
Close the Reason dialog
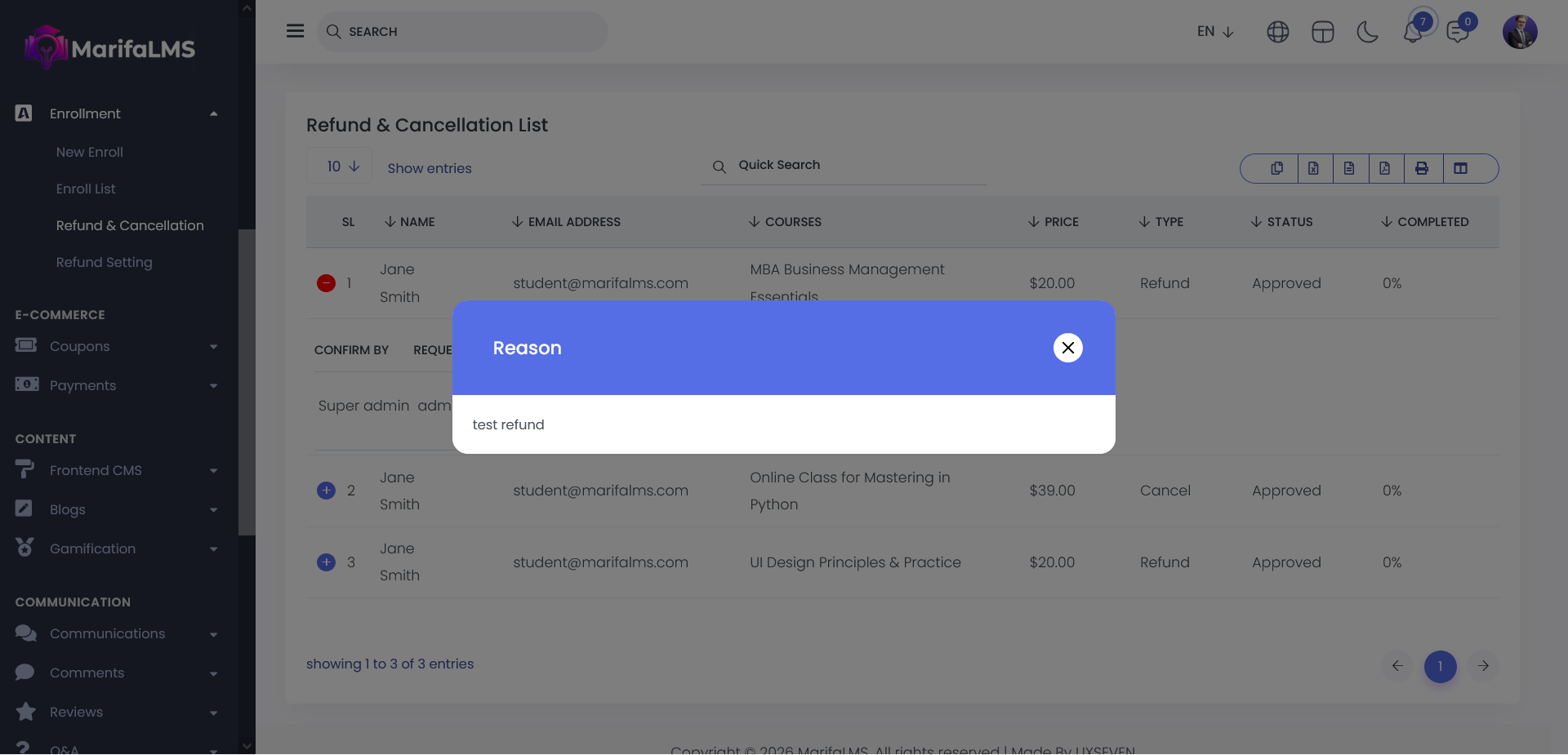(x=1067, y=348)
